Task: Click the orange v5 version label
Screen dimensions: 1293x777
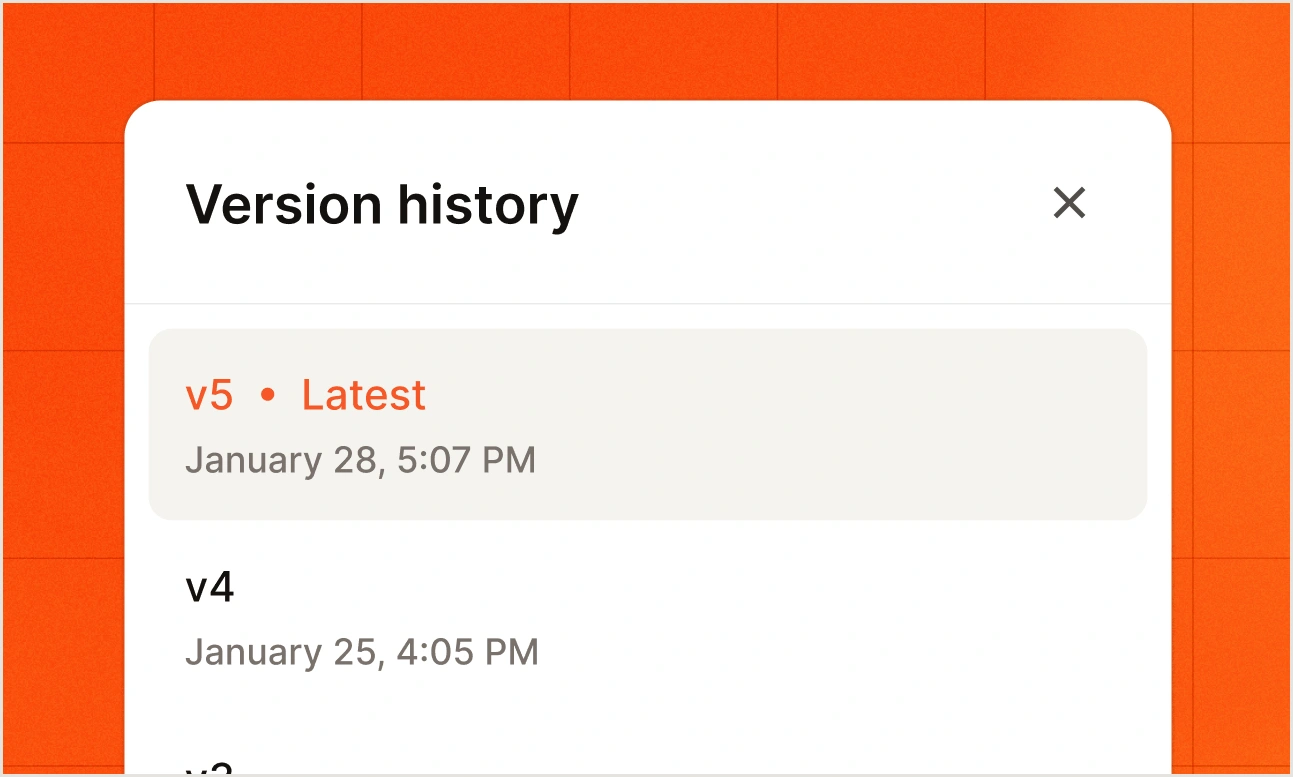Action: point(210,395)
